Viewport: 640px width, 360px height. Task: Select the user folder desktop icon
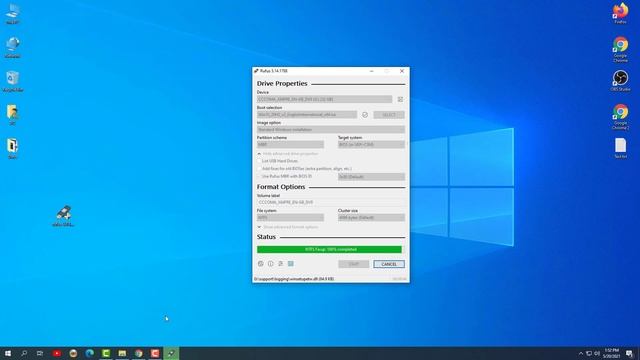coord(13,115)
